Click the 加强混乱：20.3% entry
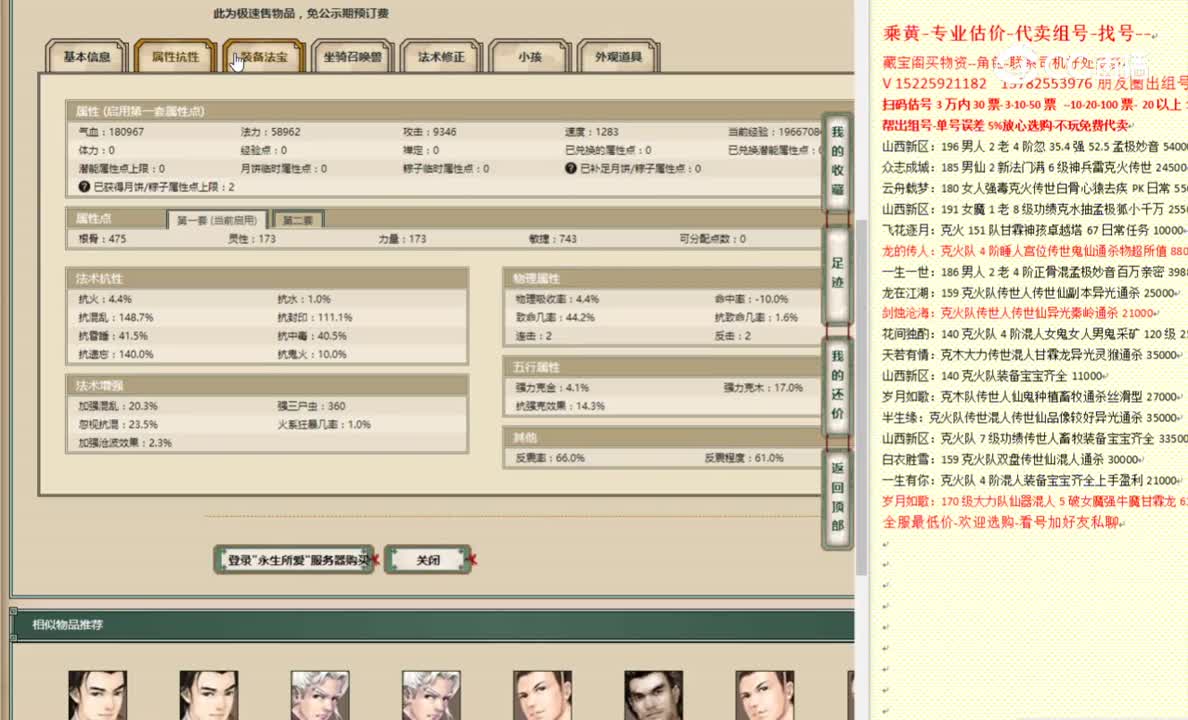The width and height of the screenshot is (1188, 720). coord(118,406)
